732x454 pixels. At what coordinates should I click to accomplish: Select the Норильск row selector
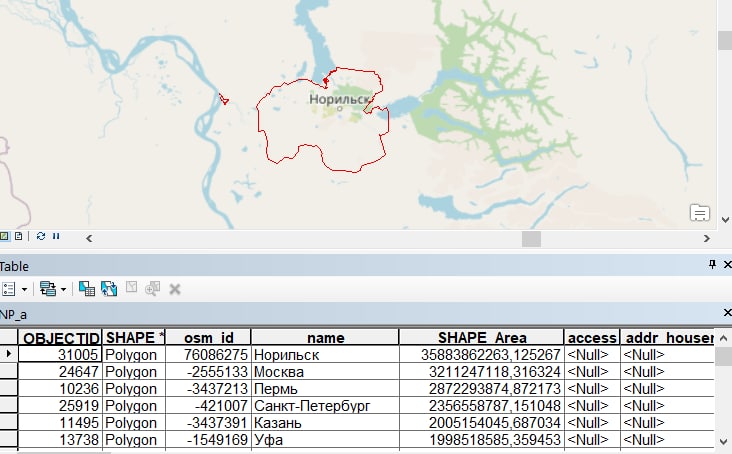[x=9, y=354]
